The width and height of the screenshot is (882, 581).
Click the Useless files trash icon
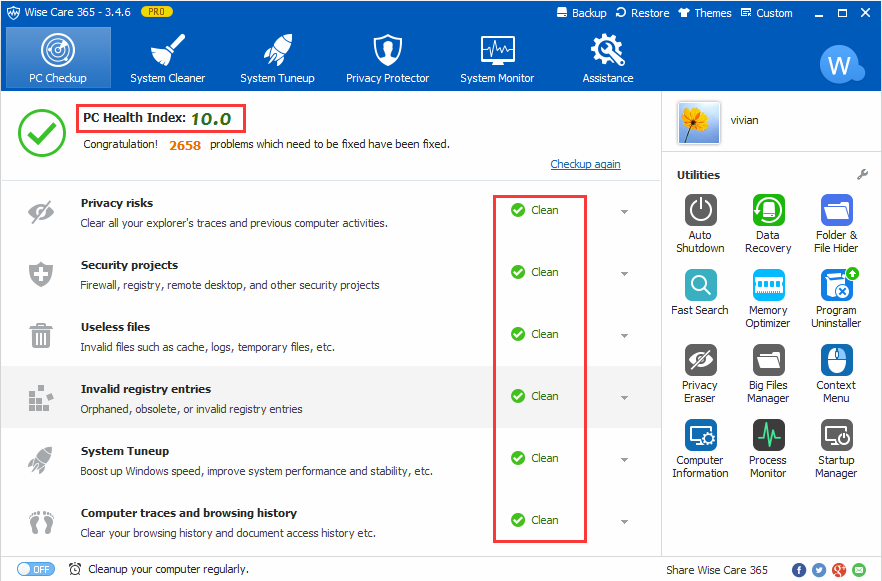point(41,336)
